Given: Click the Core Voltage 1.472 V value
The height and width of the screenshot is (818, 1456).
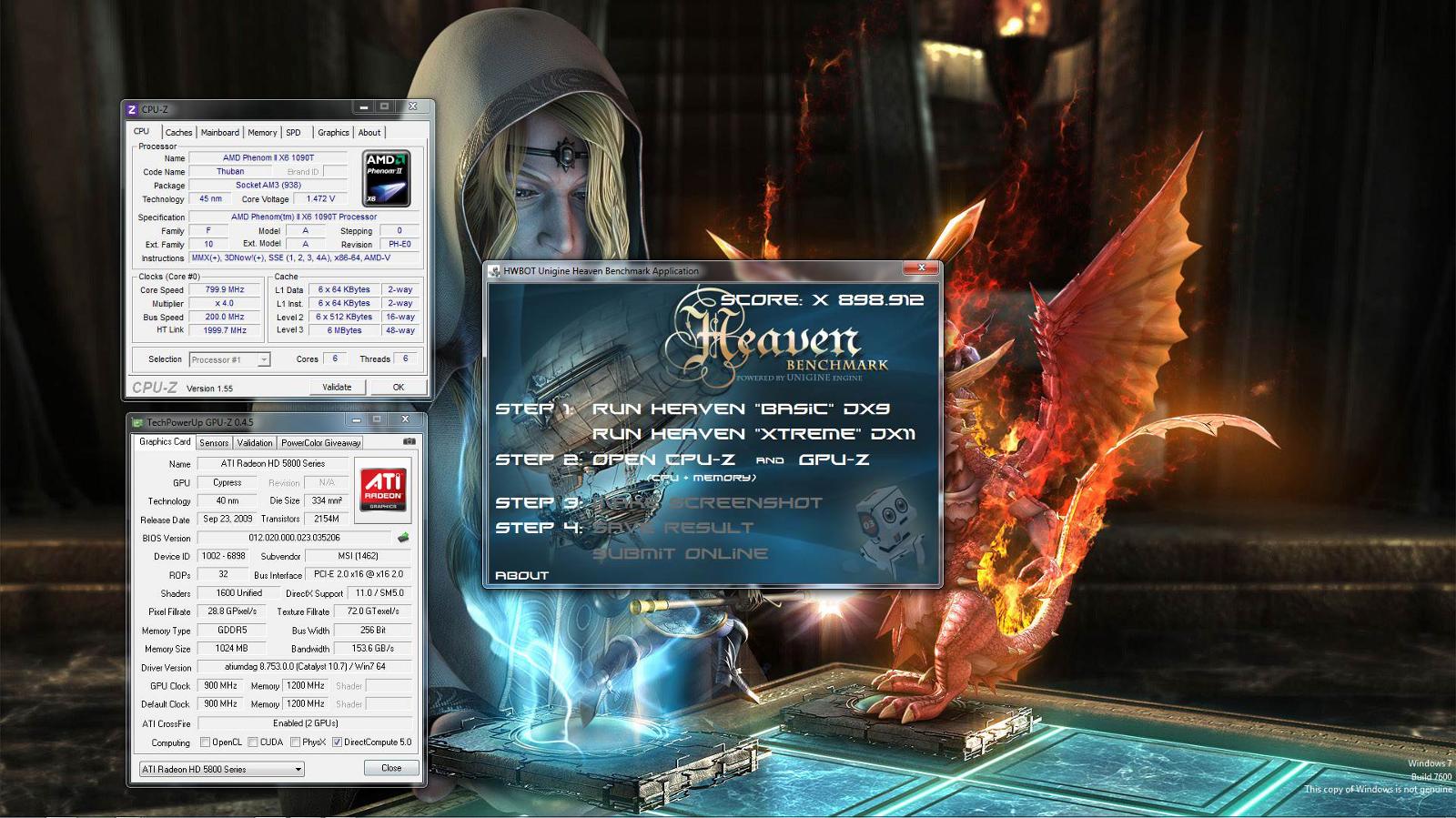Looking at the screenshot, I should pos(320,198).
